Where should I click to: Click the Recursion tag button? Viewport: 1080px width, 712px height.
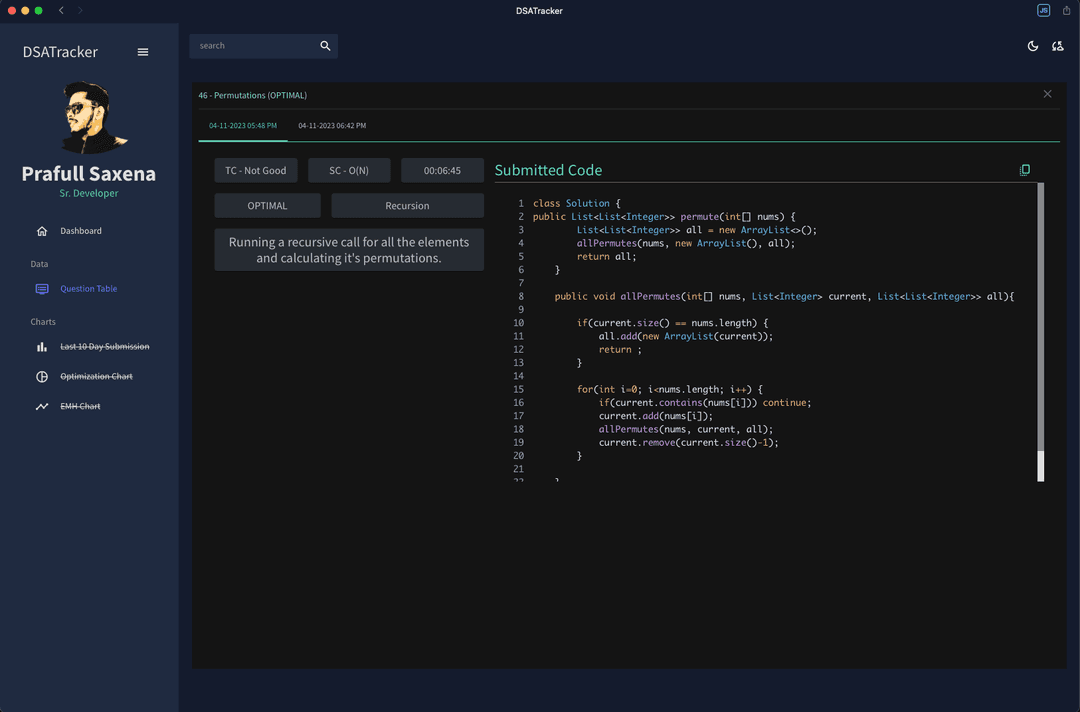(x=407, y=206)
